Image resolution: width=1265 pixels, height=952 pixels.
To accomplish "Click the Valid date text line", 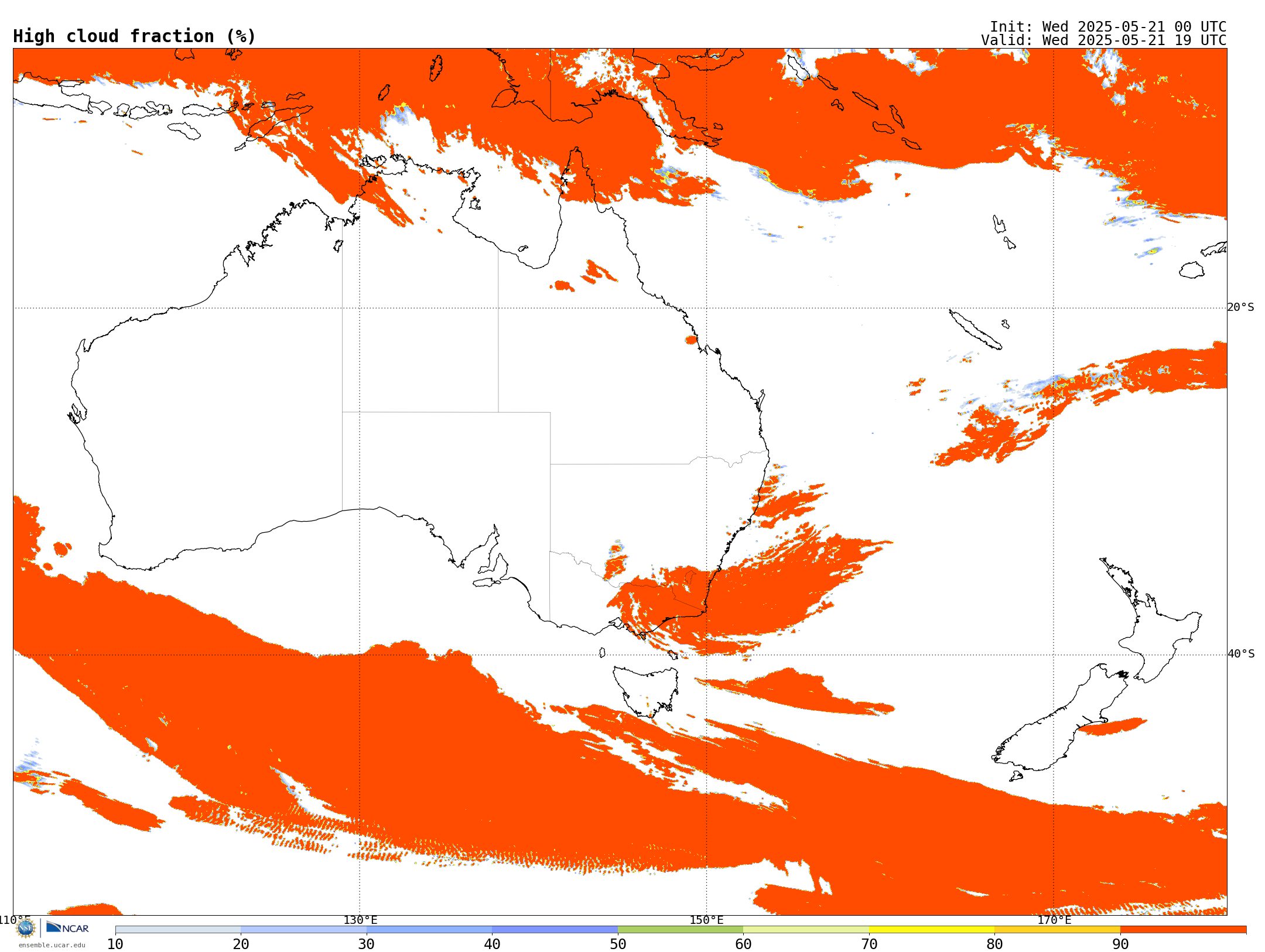I will click(x=1103, y=40).
